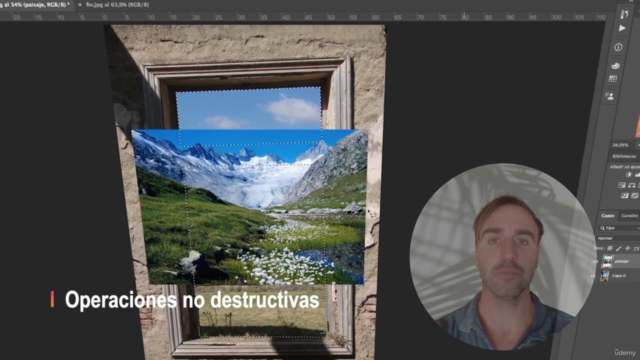Lock transparent pixels in Layers panel
The width and height of the screenshot is (640, 360).
[609, 248]
